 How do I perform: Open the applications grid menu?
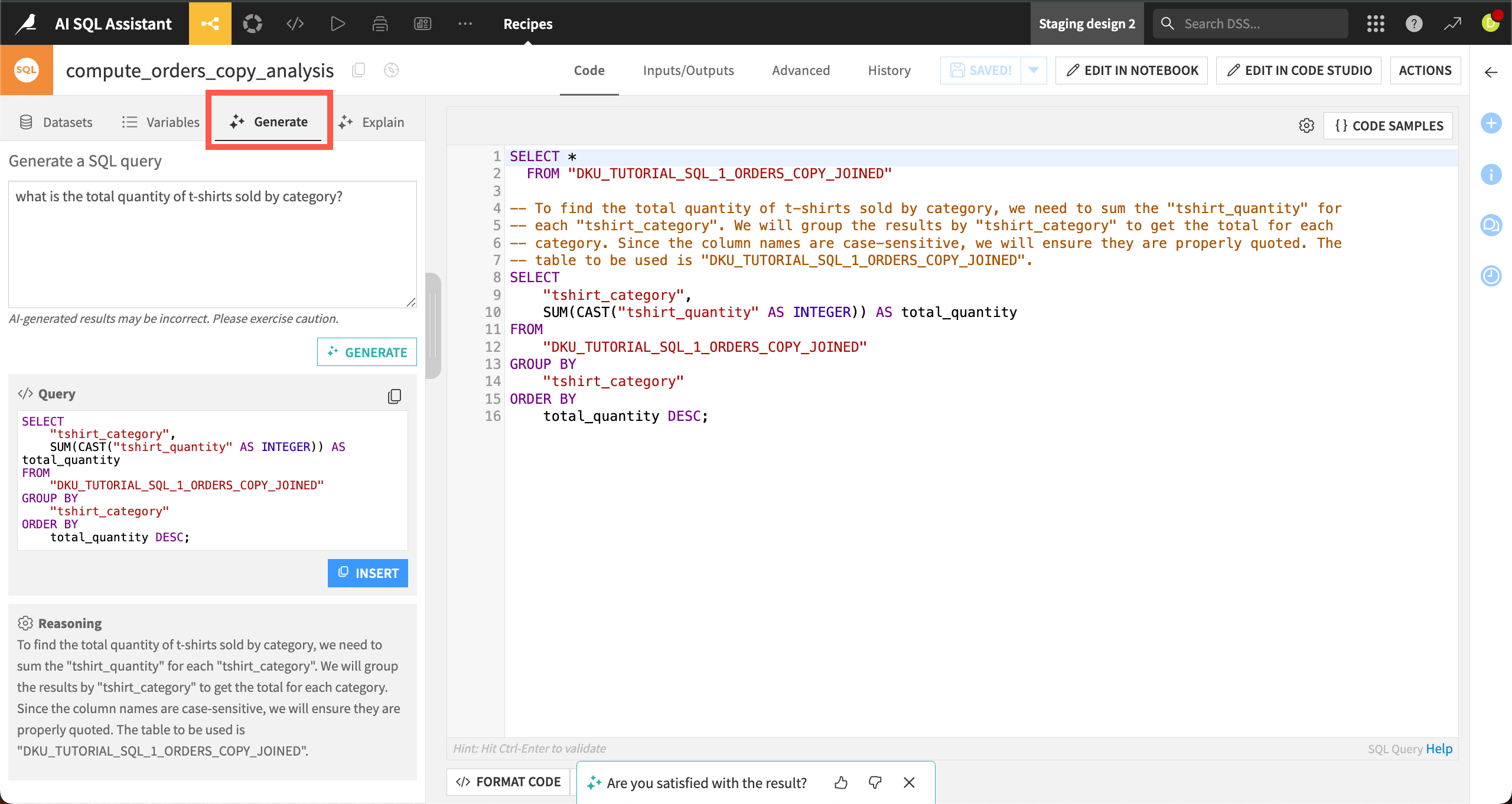[x=1376, y=24]
